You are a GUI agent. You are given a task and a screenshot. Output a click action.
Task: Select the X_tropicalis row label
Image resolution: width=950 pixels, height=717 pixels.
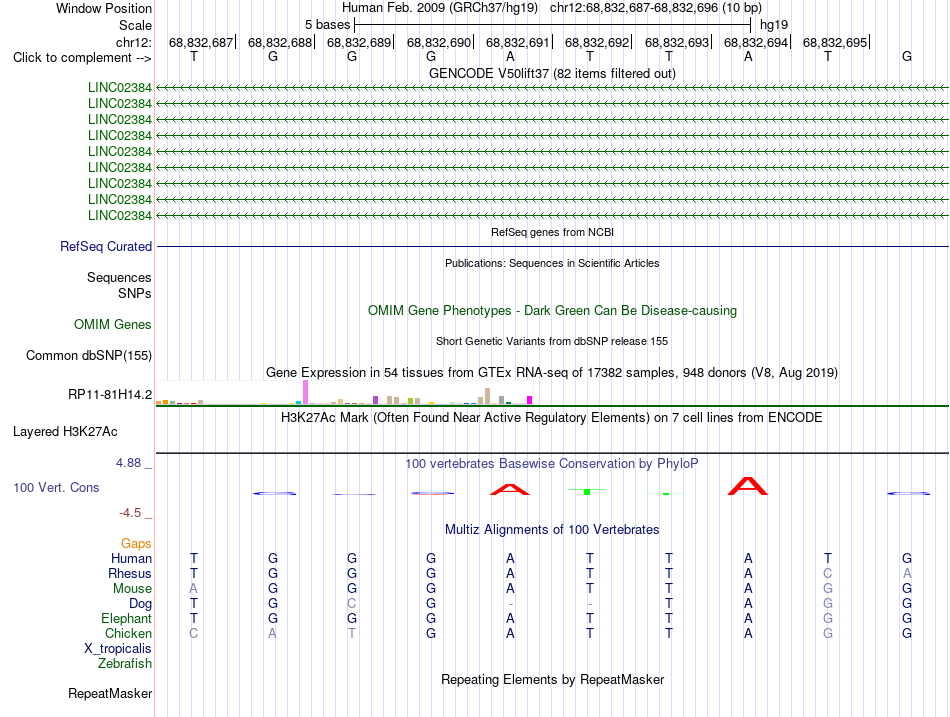[x=118, y=649]
